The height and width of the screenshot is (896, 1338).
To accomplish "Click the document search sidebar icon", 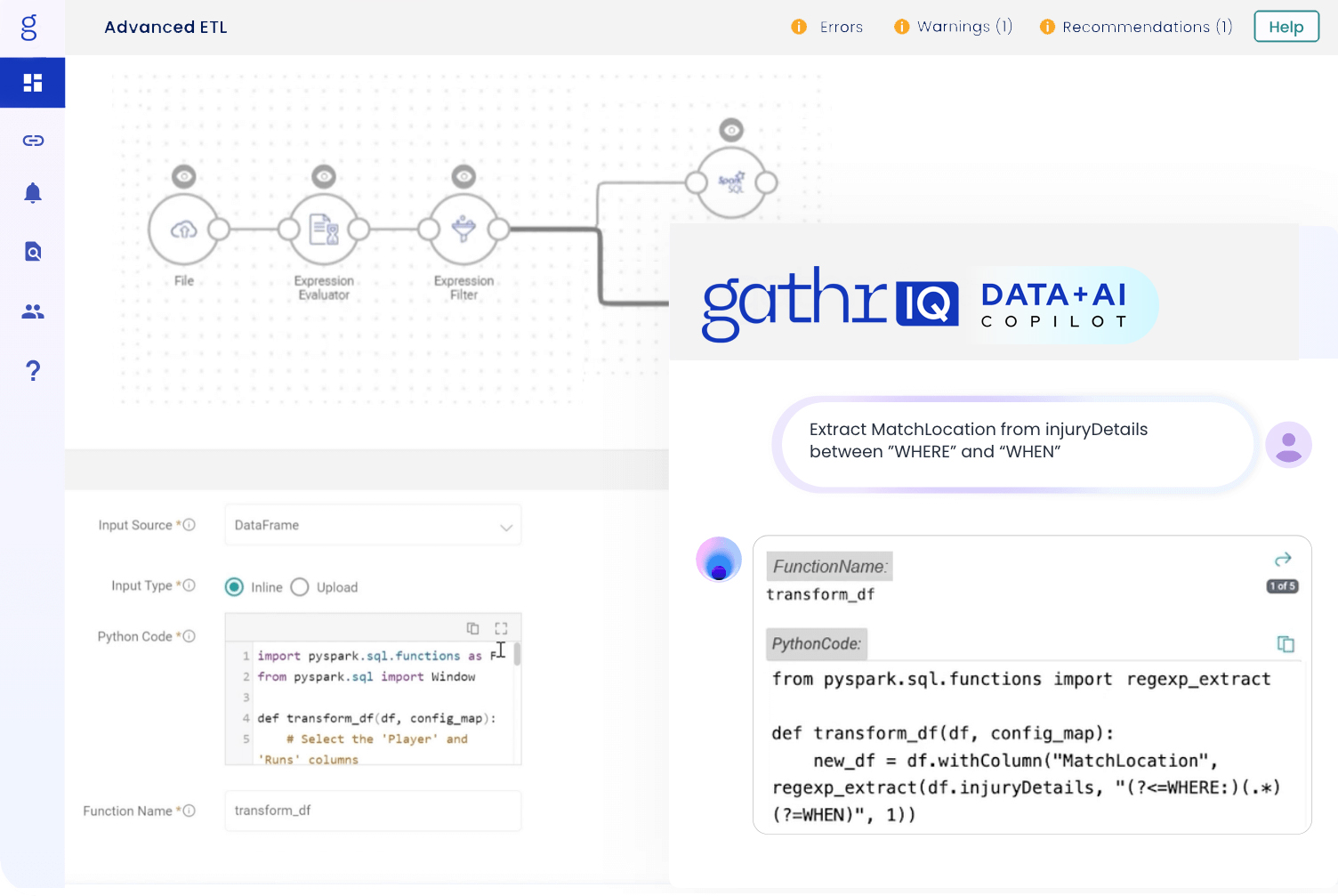I will 33,252.
